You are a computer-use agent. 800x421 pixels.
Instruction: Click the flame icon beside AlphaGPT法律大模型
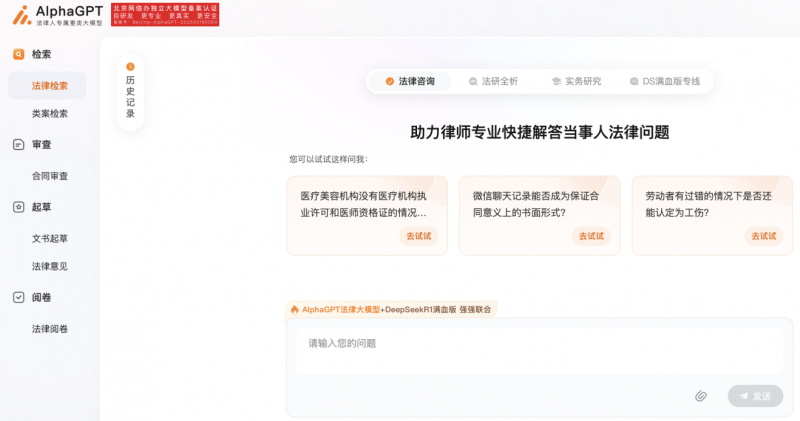(294, 309)
